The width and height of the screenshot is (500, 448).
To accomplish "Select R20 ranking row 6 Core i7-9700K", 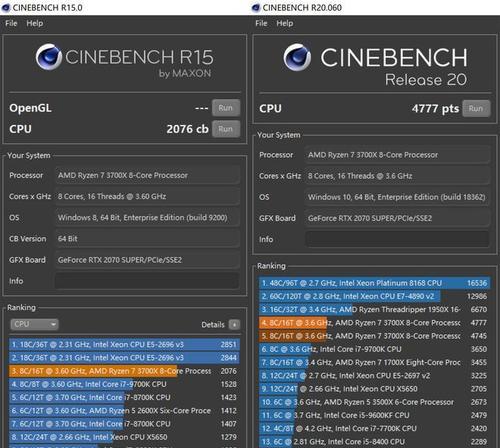I will 375,349.
